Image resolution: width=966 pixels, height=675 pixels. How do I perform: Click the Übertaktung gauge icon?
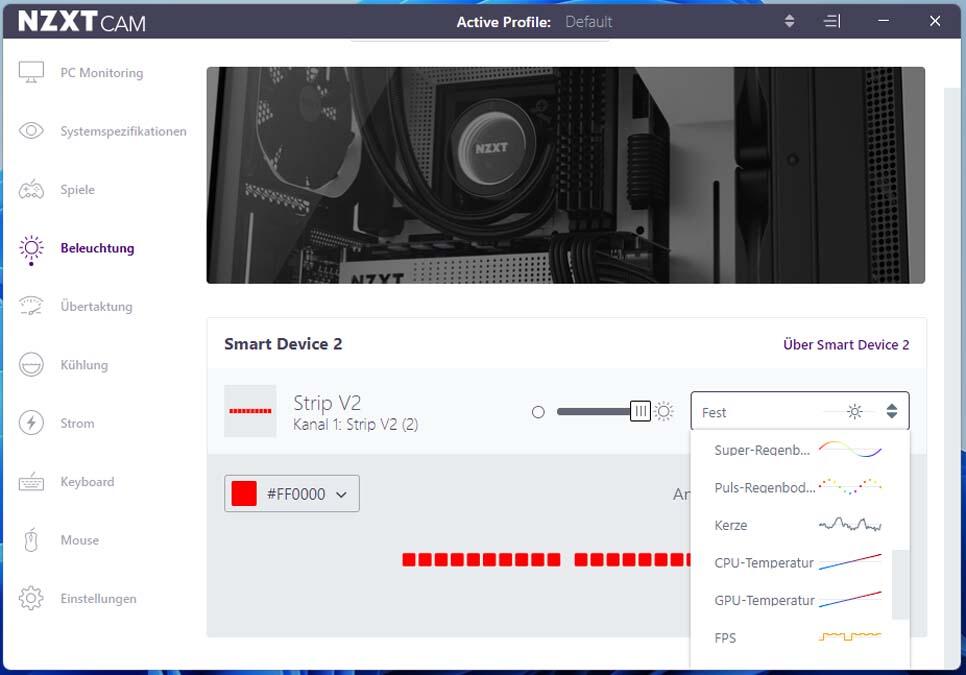pyautogui.click(x=31, y=306)
